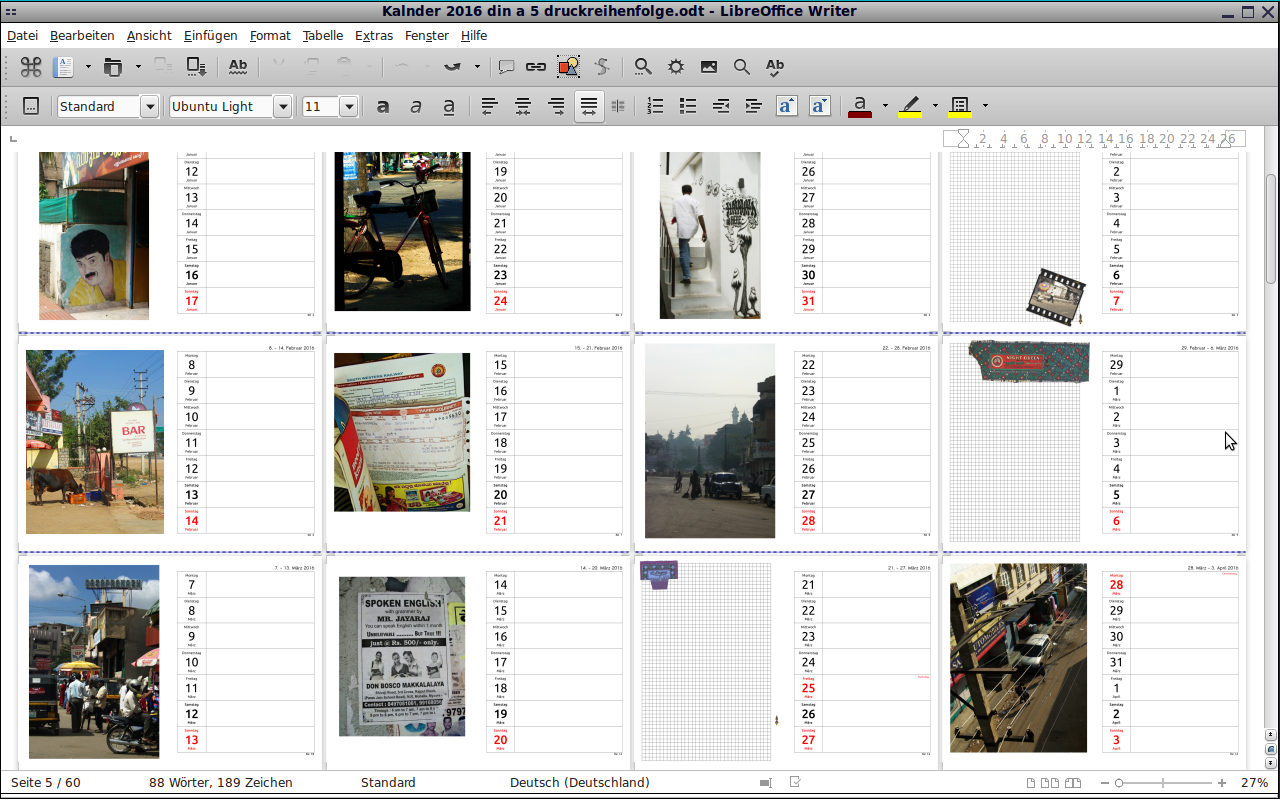Toggle justified text alignment
Screen dimensions: 1280x800
pyautogui.click(x=589, y=106)
